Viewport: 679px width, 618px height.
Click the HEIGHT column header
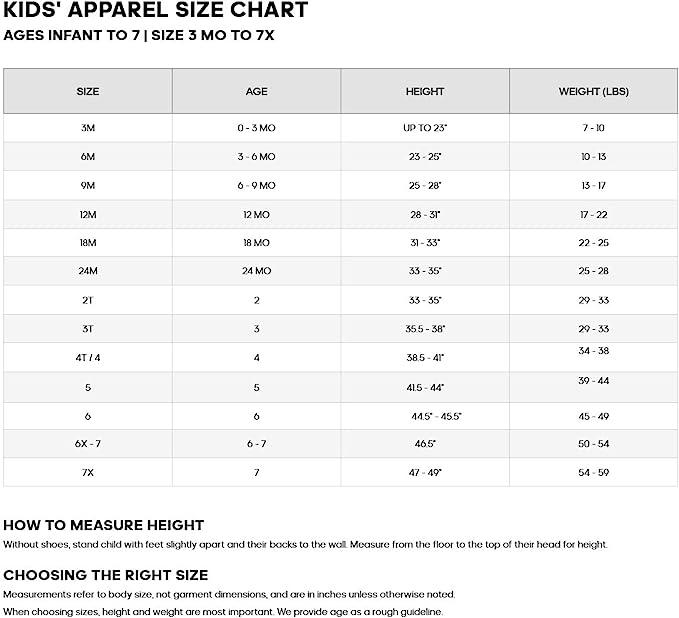[x=425, y=91]
